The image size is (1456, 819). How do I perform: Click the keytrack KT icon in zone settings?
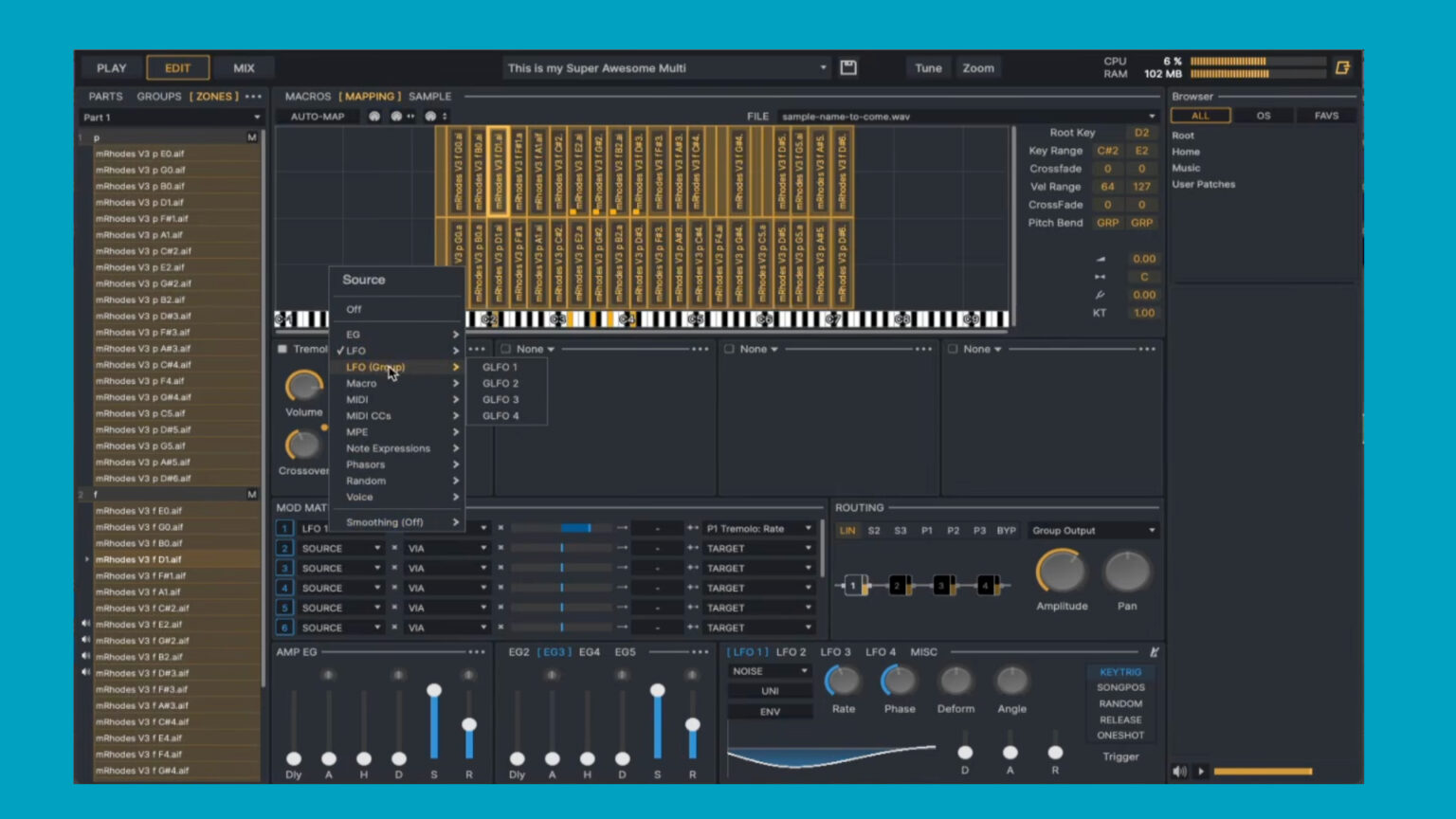pyautogui.click(x=1099, y=313)
